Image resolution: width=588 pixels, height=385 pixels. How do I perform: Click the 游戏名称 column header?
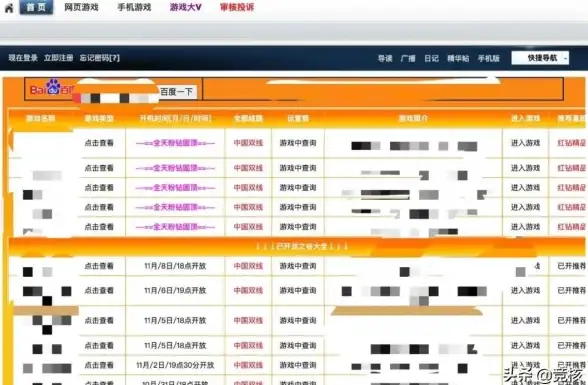pos(40,118)
